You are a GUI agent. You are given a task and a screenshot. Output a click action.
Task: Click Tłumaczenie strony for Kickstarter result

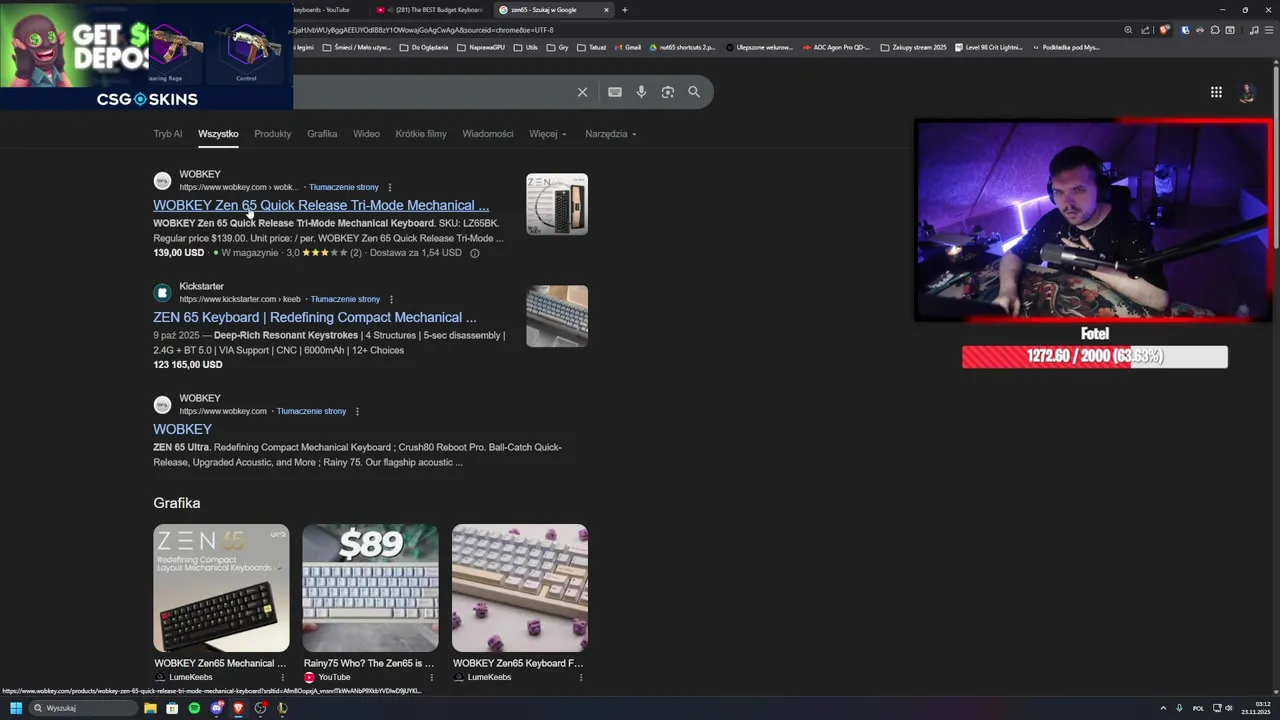345,299
